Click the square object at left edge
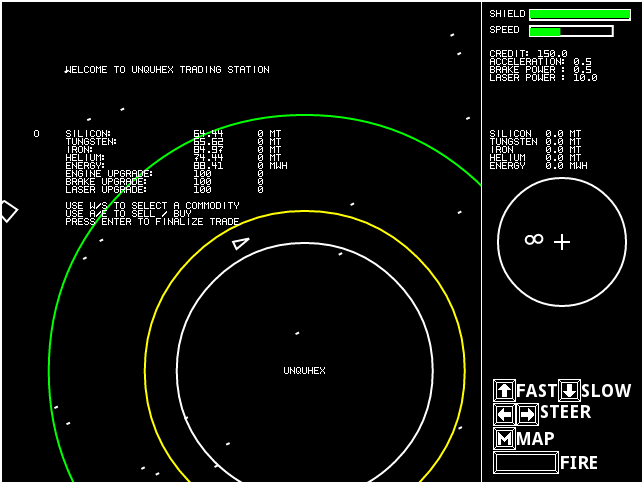644x484 pixels. 9,212
